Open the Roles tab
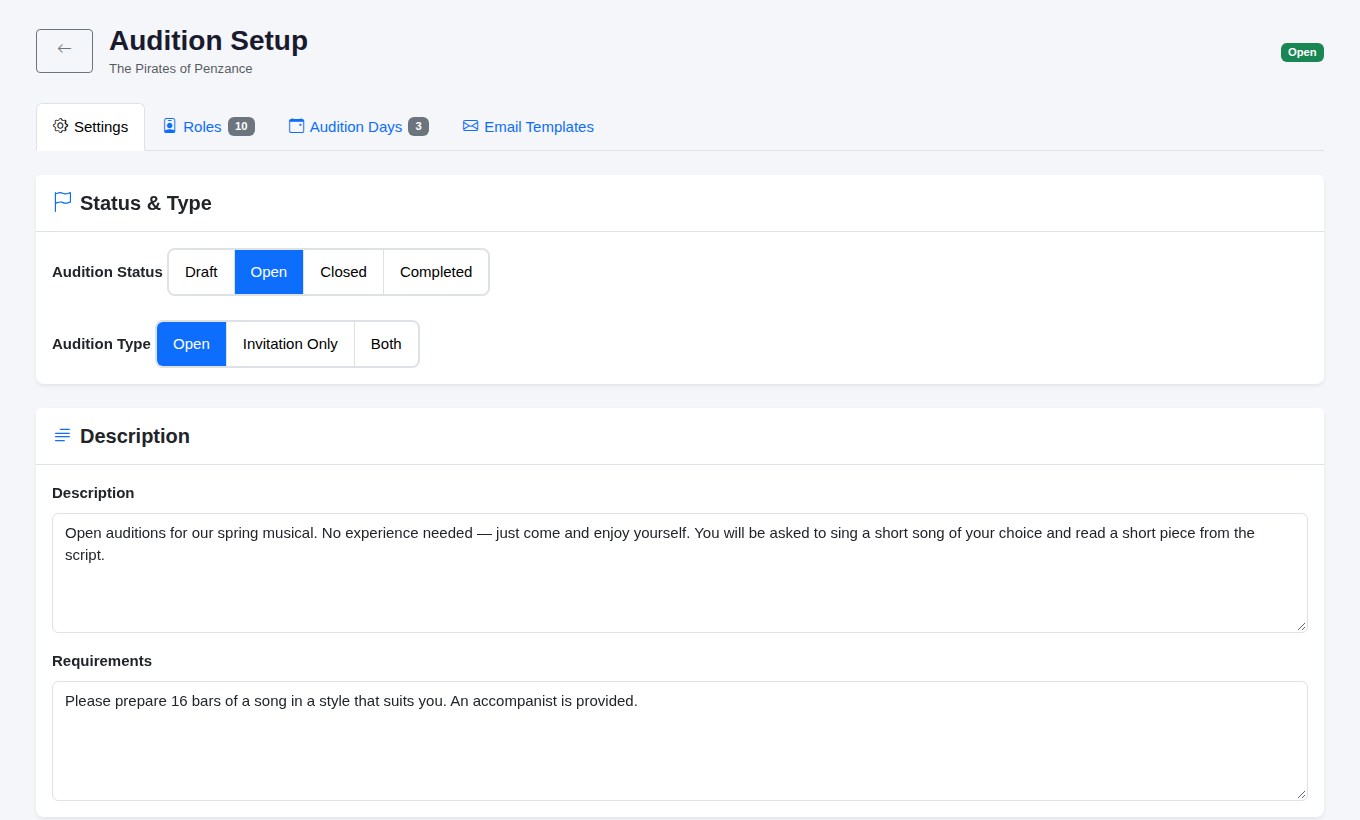Viewport: 1360px width, 820px height. [x=209, y=127]
